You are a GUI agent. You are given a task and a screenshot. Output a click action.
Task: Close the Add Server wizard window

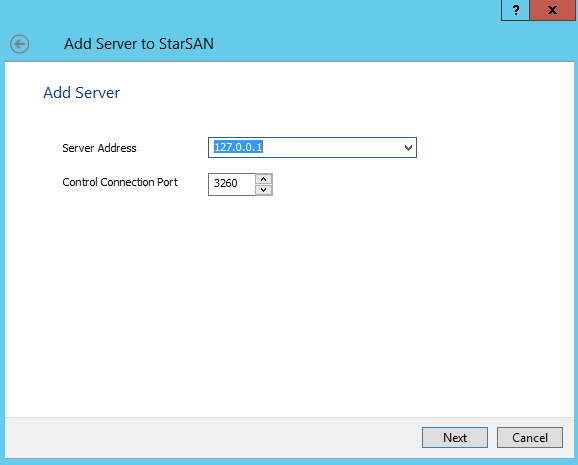552,10
